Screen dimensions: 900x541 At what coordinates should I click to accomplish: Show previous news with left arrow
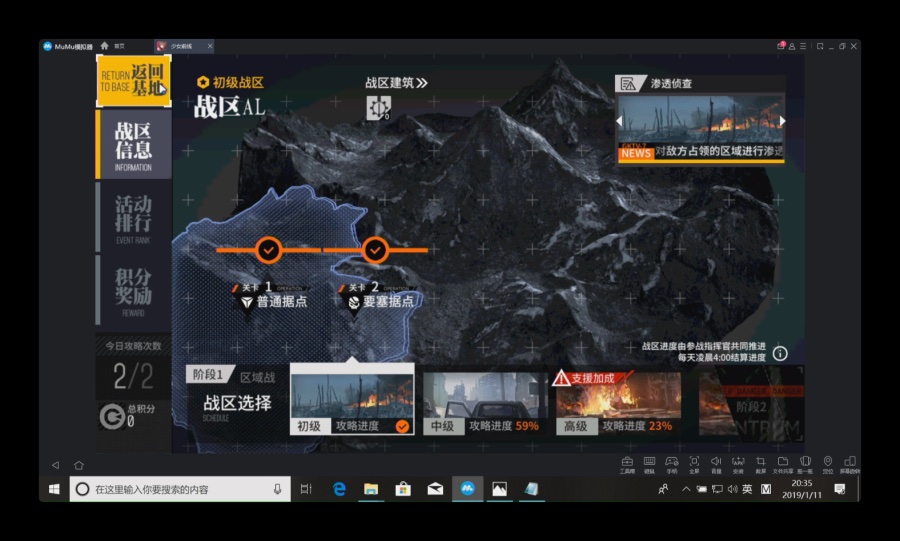click(619, 120)
